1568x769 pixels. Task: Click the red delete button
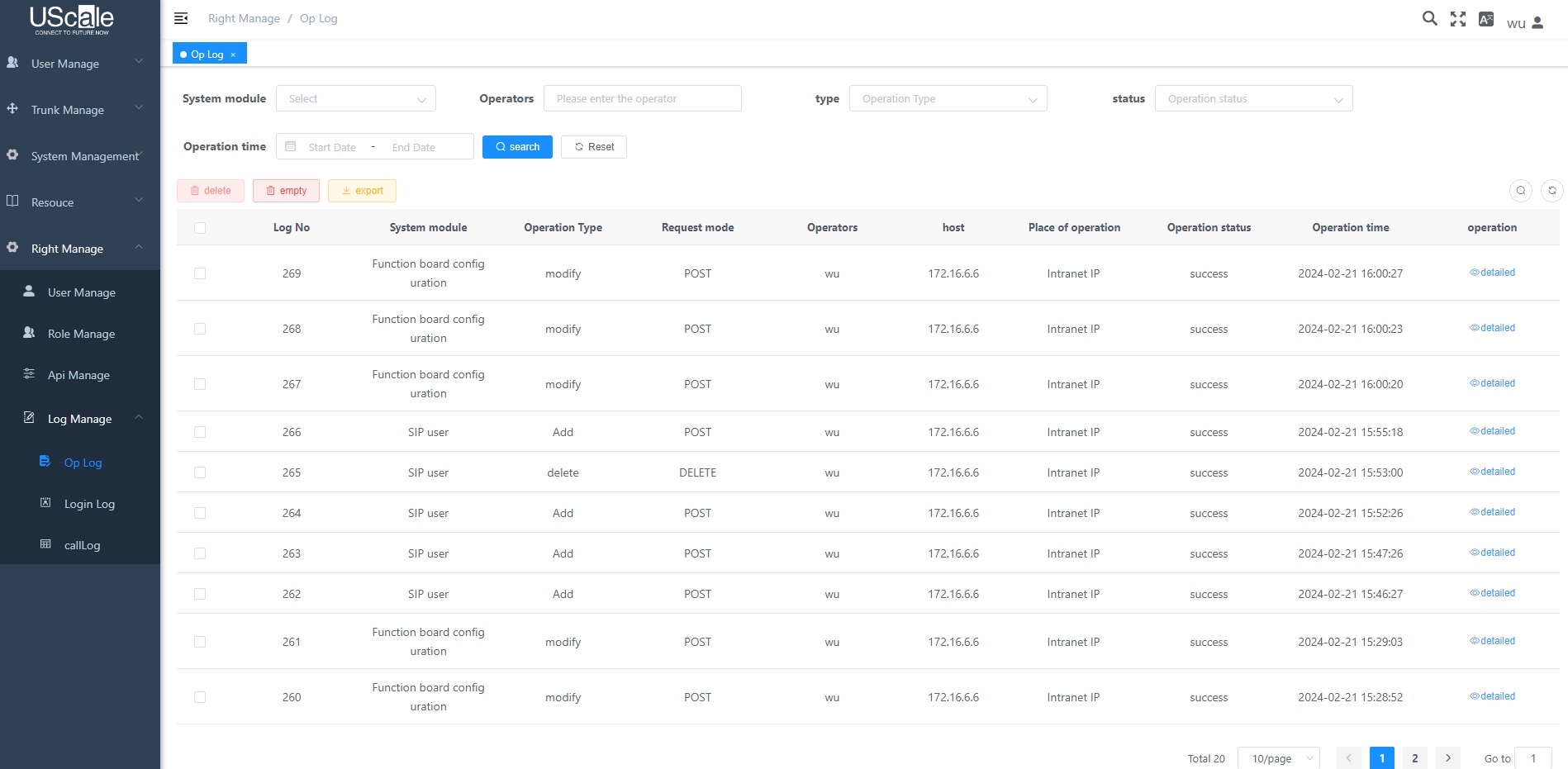[x=211, y=191]
